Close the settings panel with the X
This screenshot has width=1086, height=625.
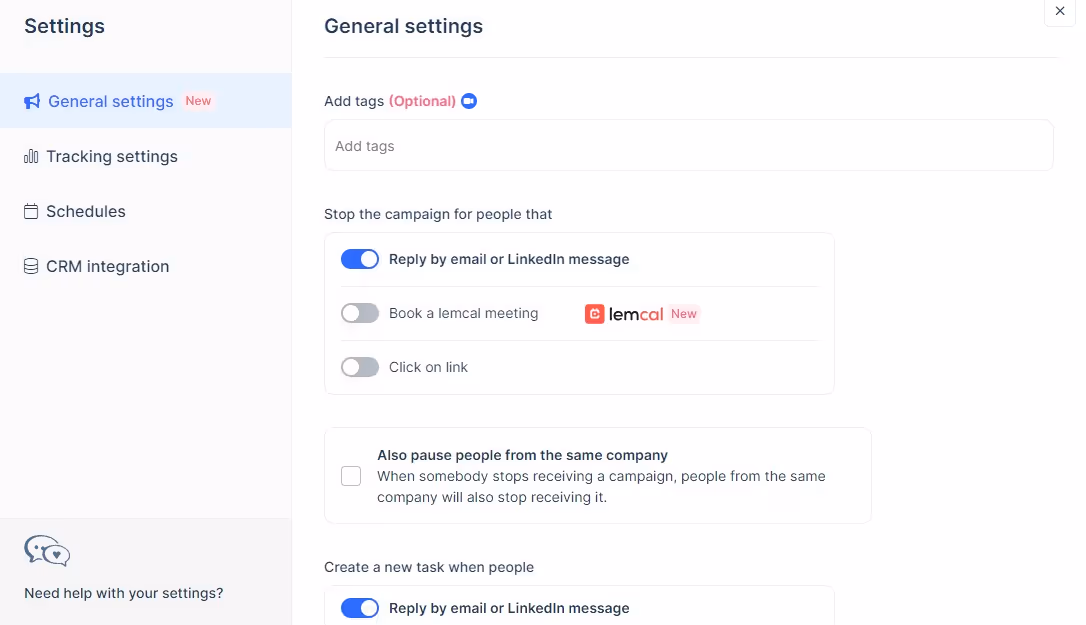pyautogui.click(x=1059, y=12)
